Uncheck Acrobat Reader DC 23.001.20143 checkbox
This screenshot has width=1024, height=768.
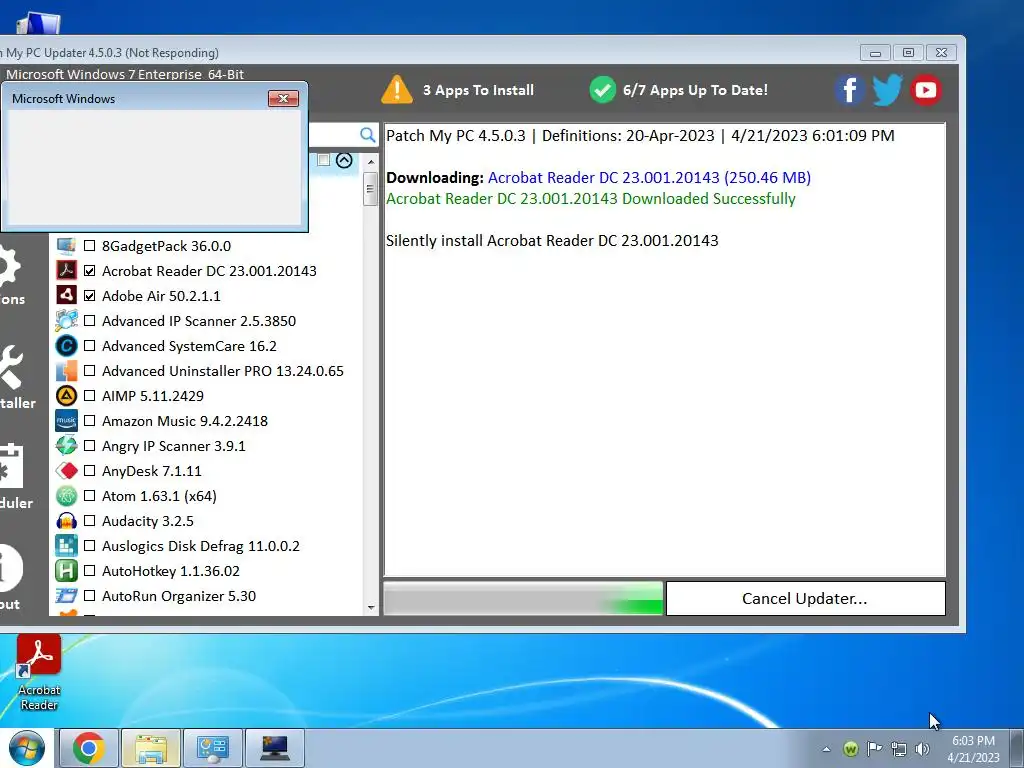coord(89,270)
